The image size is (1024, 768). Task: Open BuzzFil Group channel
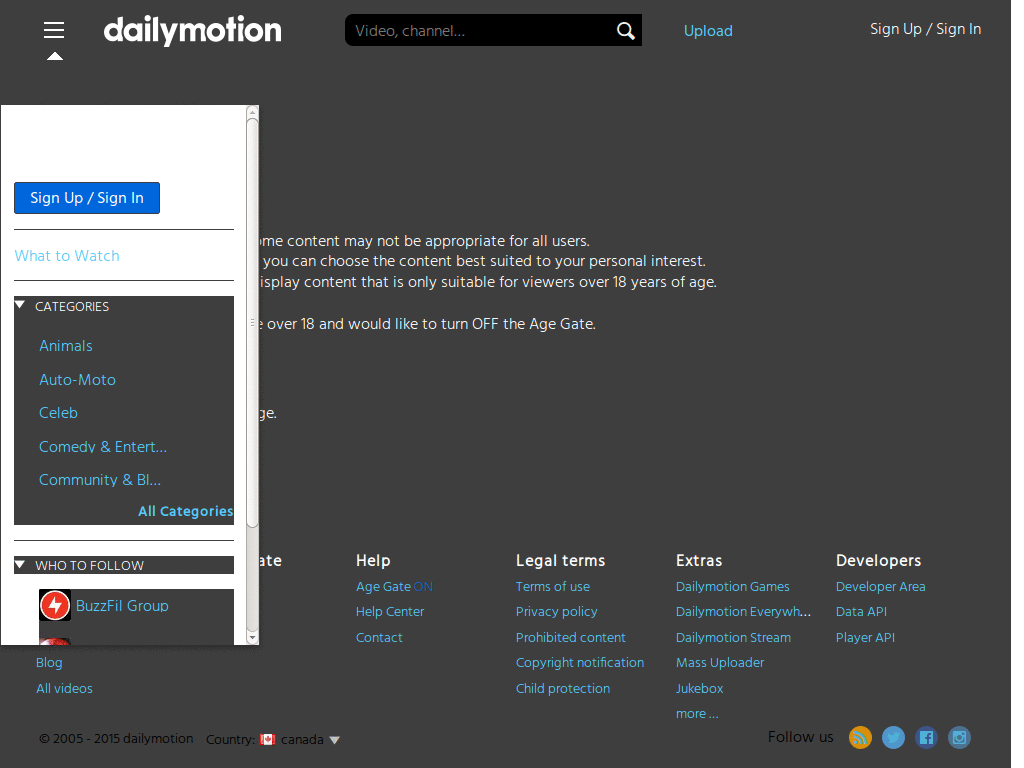pyautogui.click(x=122, y=605)
